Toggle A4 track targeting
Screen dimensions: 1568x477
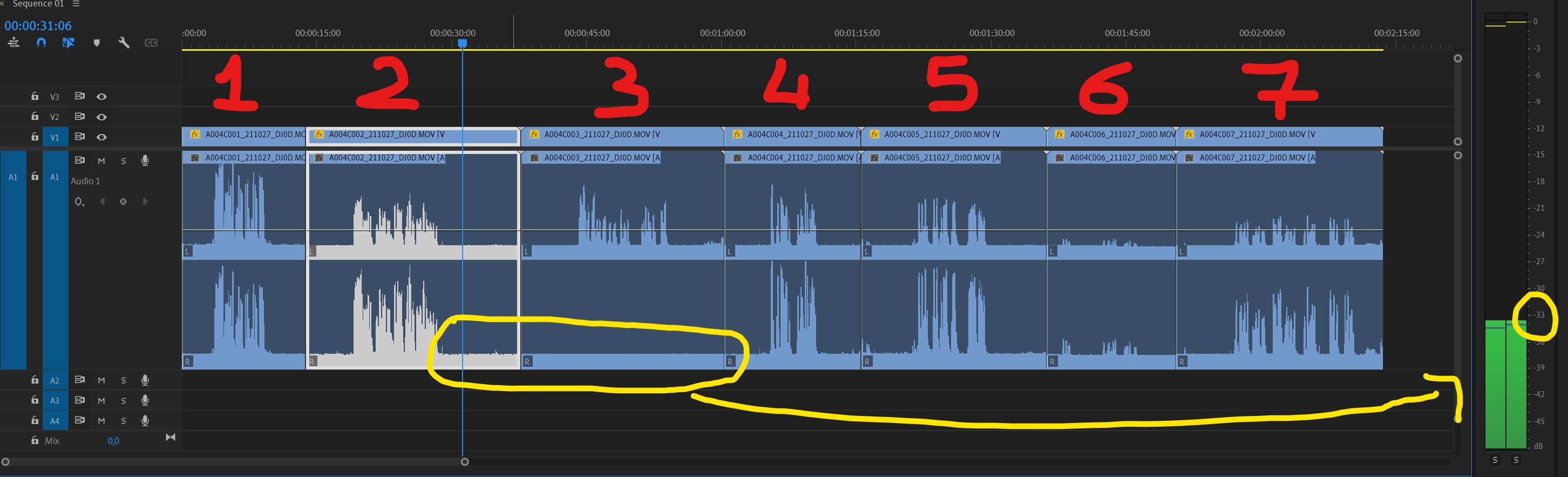[55, 420]
